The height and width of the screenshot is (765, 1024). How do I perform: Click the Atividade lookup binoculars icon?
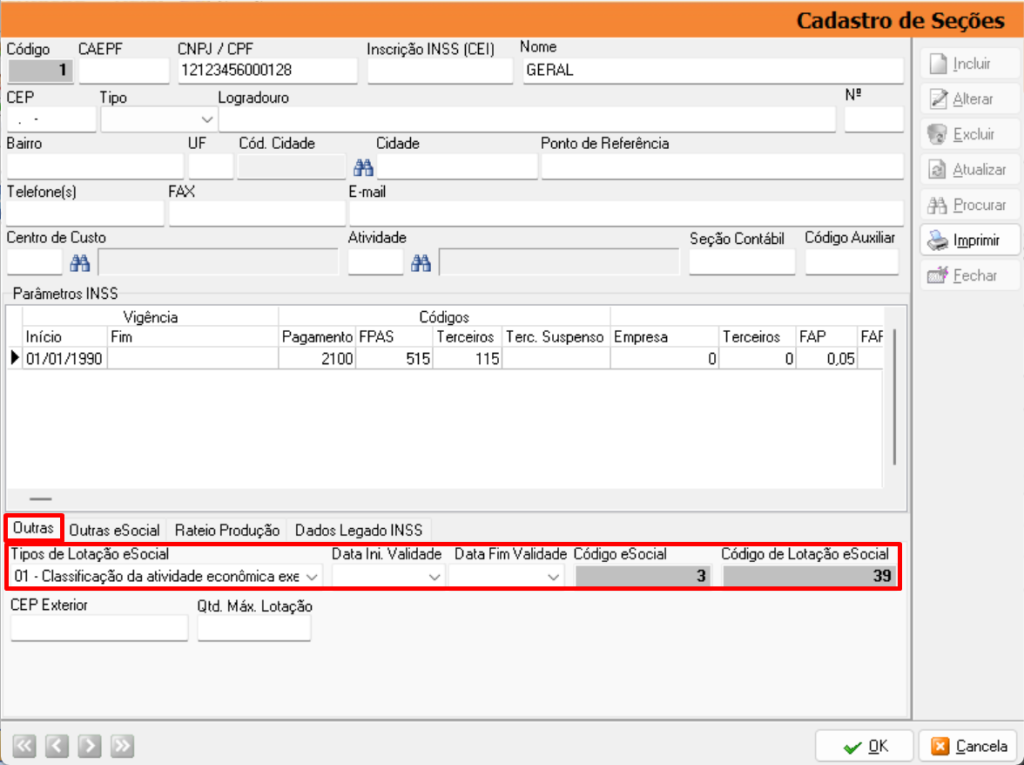[x=421, y=262]
